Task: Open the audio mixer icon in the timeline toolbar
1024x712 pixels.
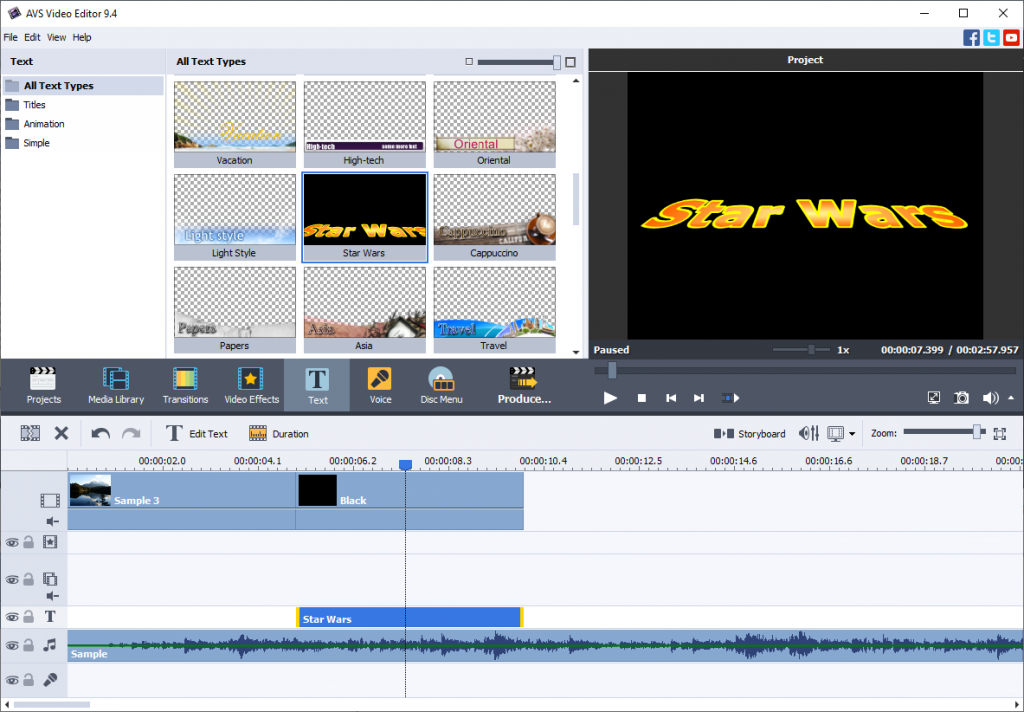Action: (809, 434)
